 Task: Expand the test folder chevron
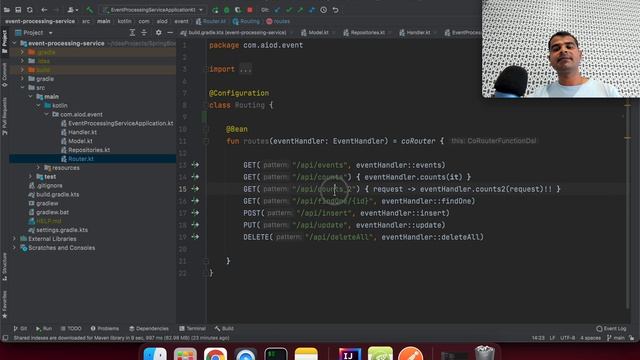31,177
